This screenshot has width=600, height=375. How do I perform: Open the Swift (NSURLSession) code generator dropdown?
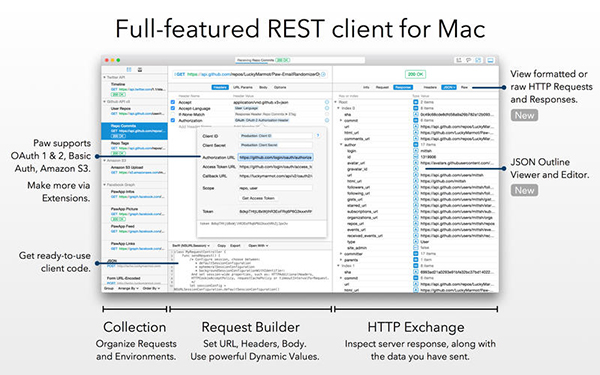(191, 245)
